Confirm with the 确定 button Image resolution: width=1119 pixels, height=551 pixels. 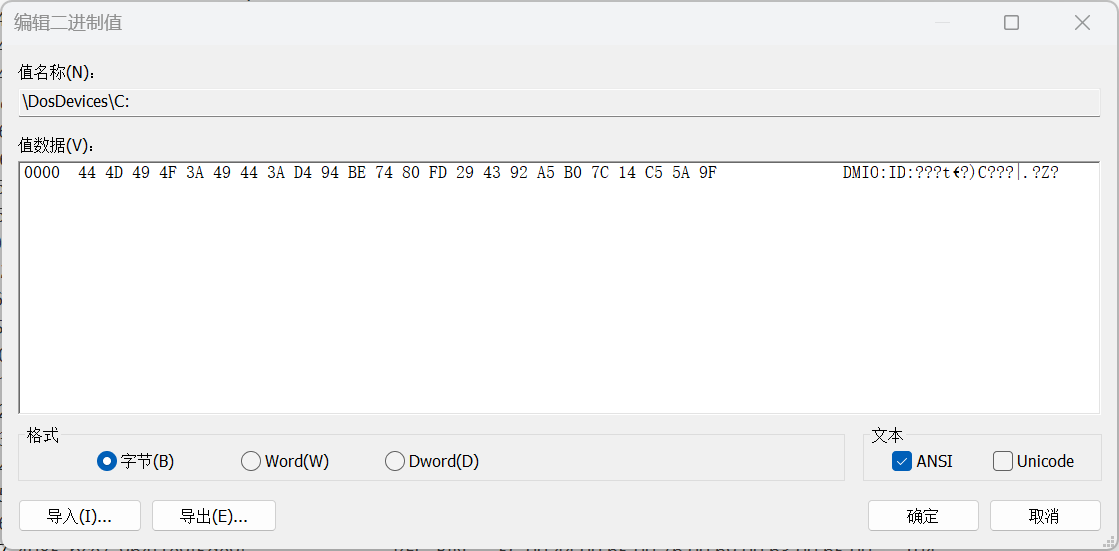tap(922, 516)
